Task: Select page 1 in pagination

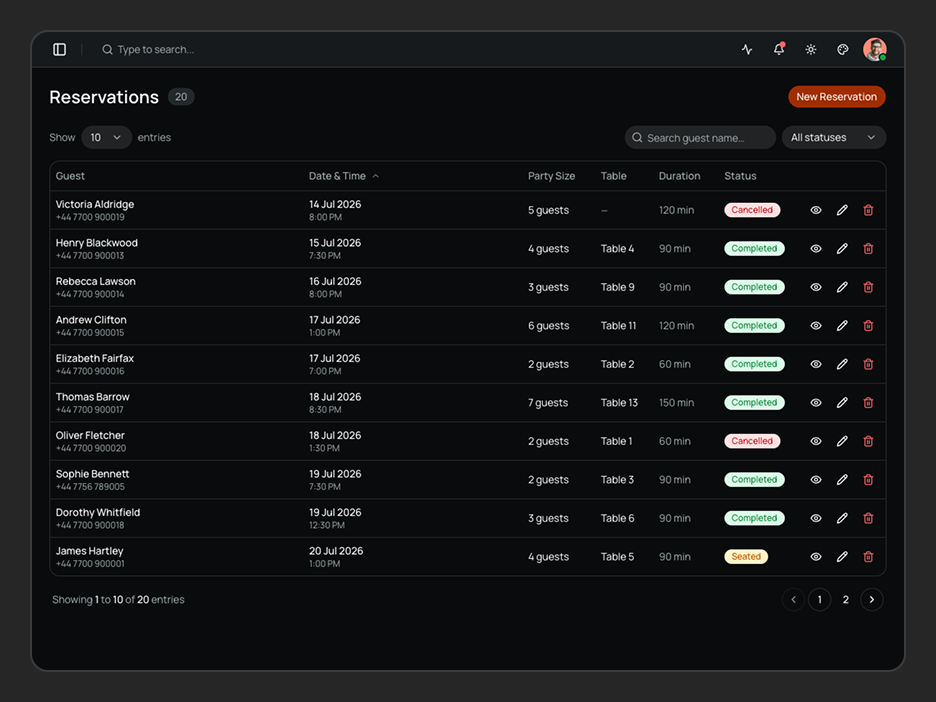Action: click(820, 599)
